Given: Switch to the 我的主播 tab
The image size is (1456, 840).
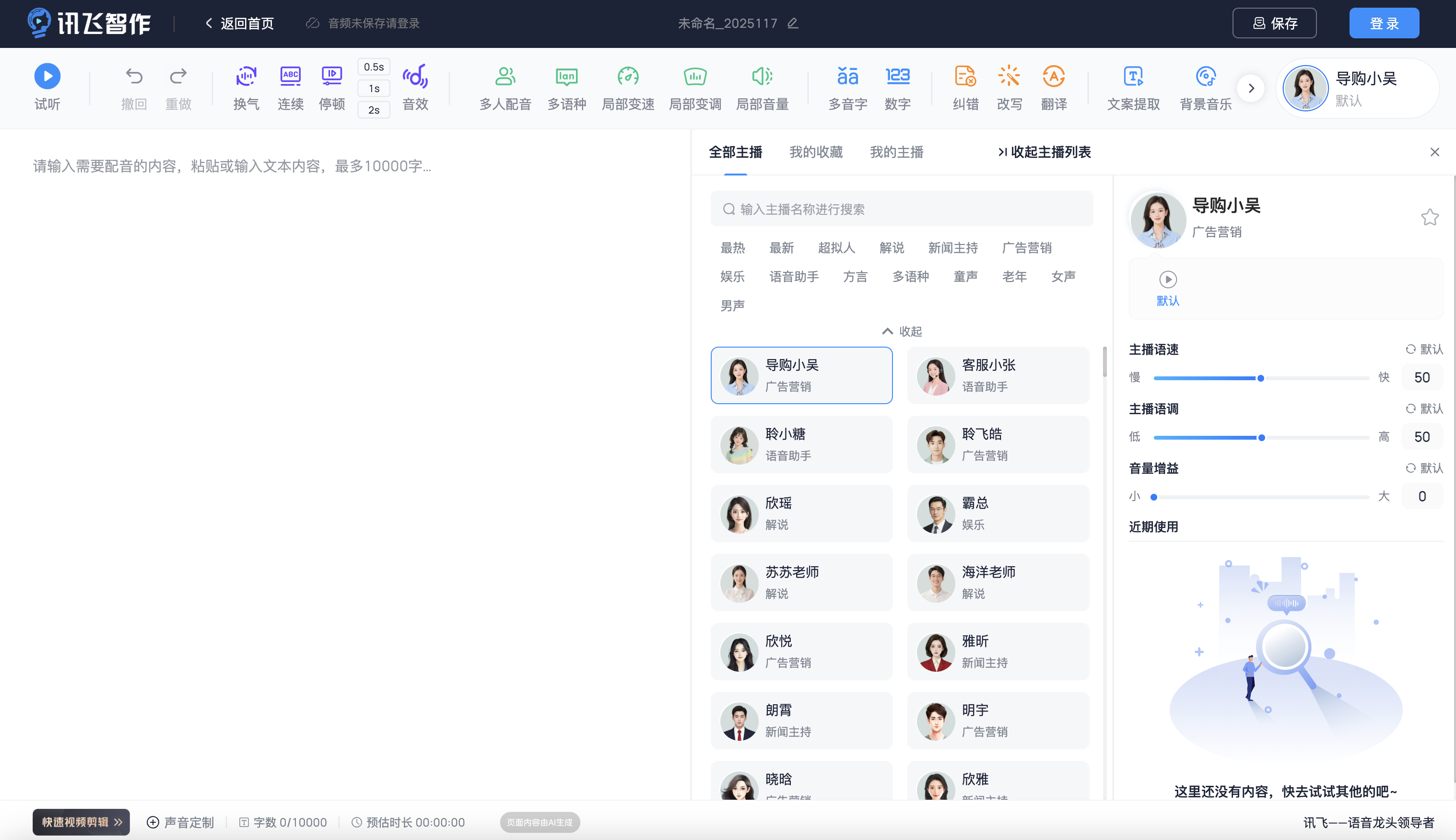Looking at the screenshot, I should [x=896, y=152].
